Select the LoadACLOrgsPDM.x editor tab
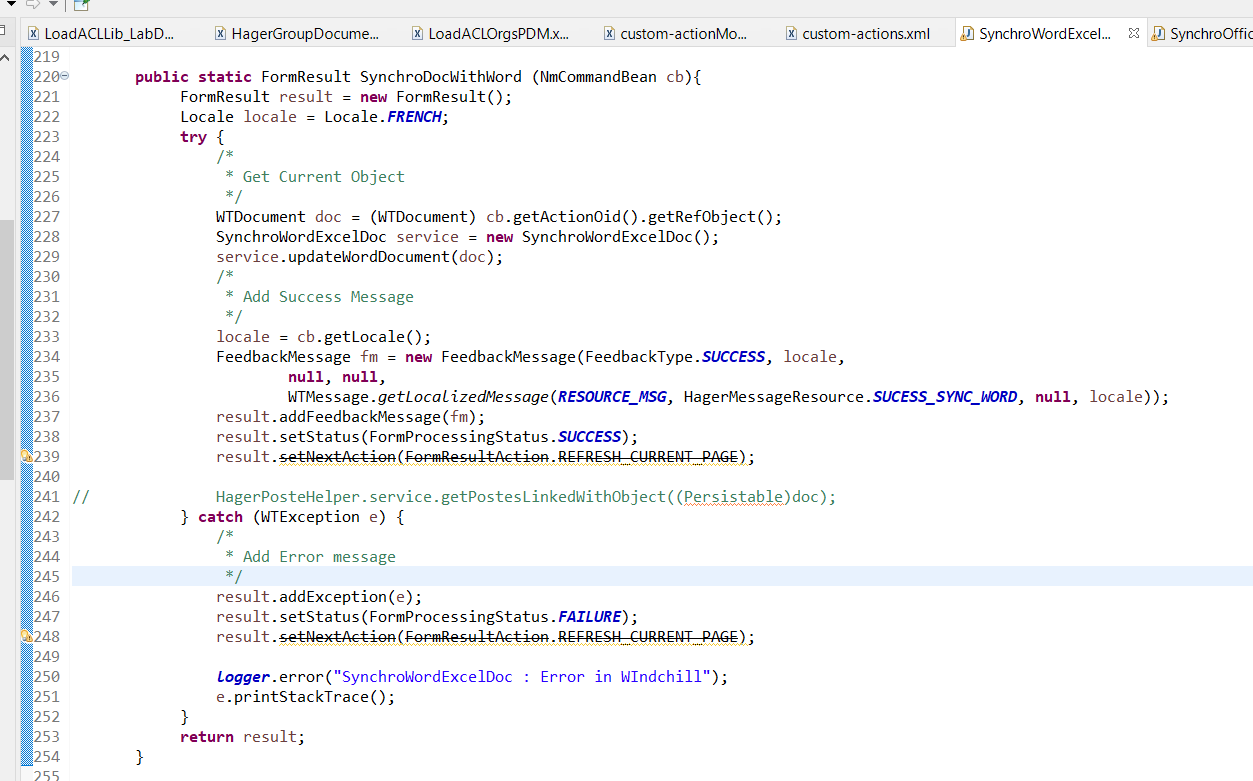Image resolution: width=1253 pixels, height=781 pixels. point(490,34)
